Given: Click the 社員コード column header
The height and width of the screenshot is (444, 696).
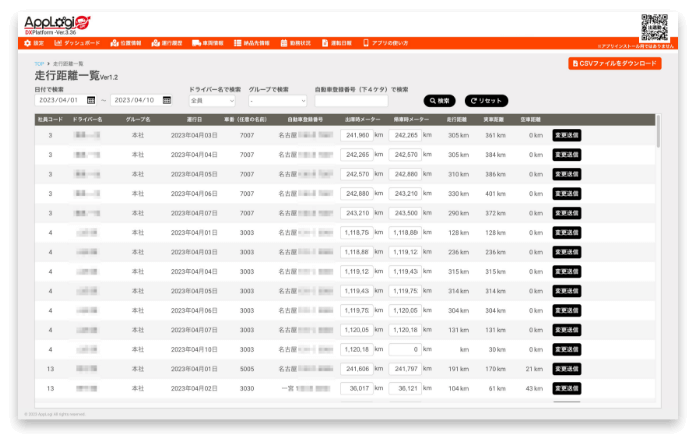Looking at the screenshot, I should (50, 120).
